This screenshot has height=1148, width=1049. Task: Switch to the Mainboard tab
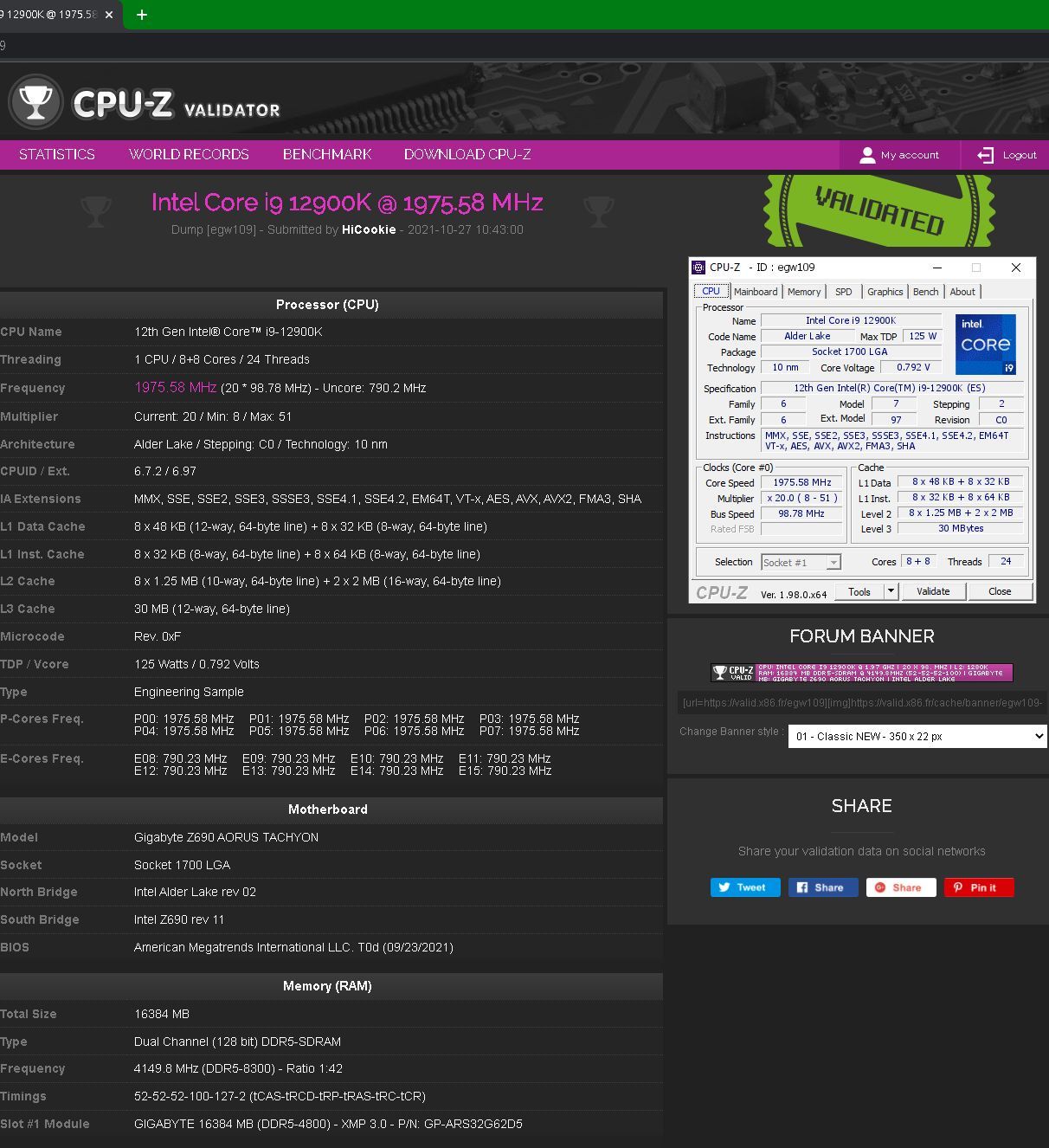[x=756, y=292]
